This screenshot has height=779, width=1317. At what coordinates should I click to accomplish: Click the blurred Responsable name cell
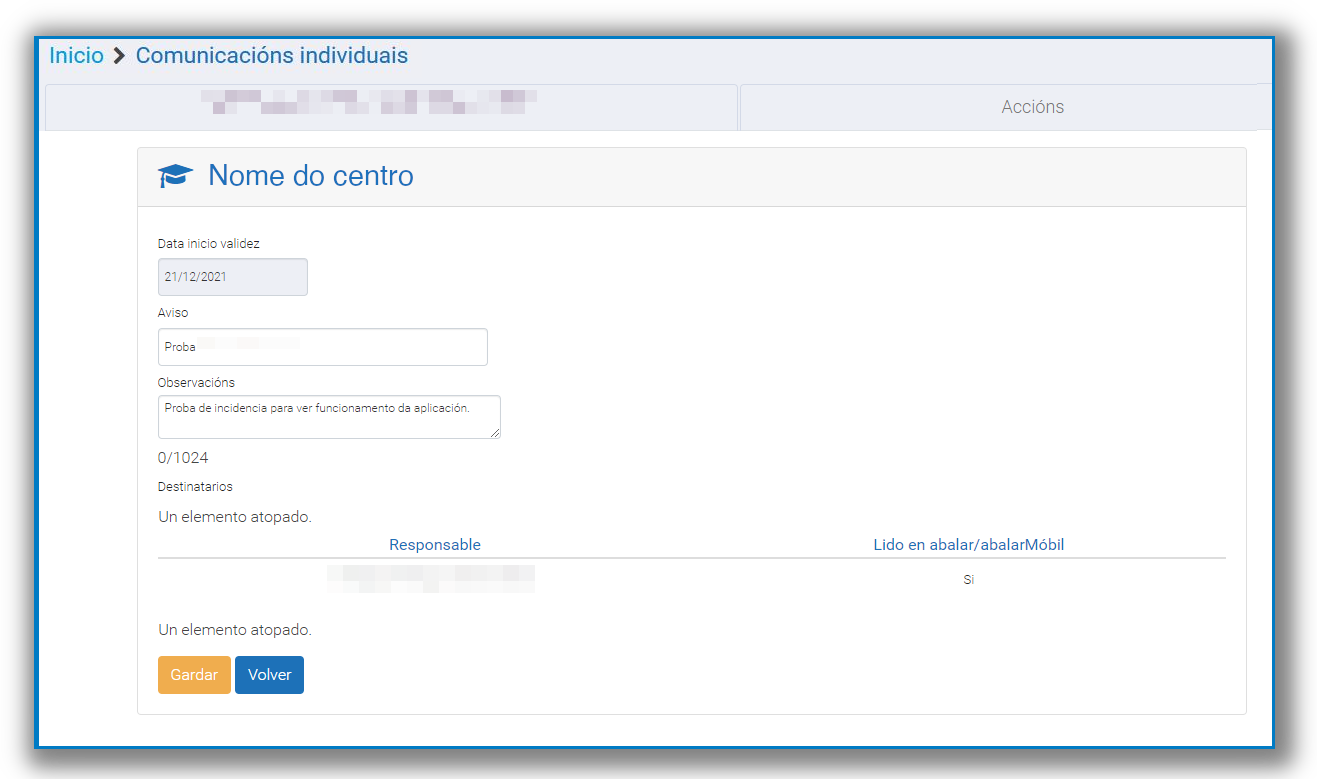tap(431, 579)
